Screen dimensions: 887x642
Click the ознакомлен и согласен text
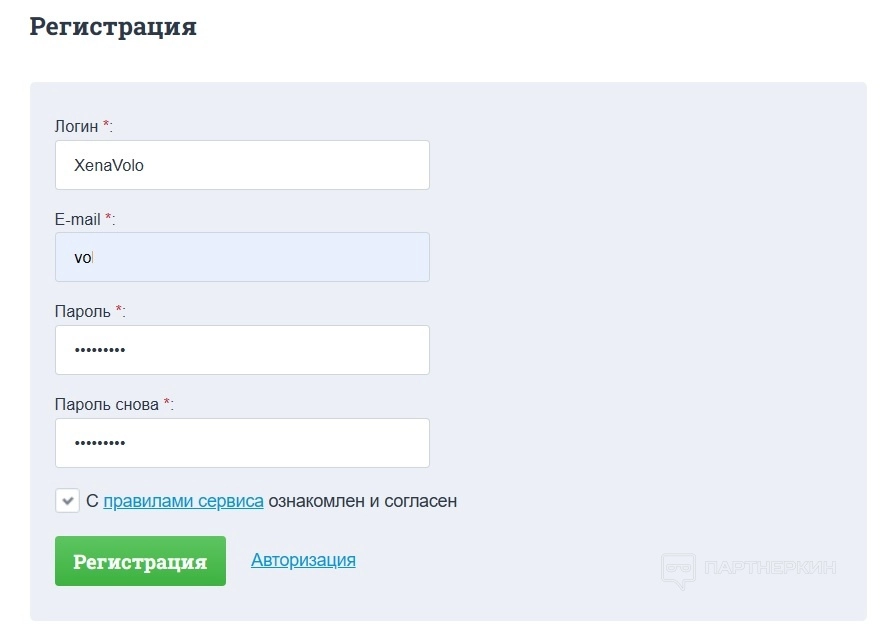(362, 501)
